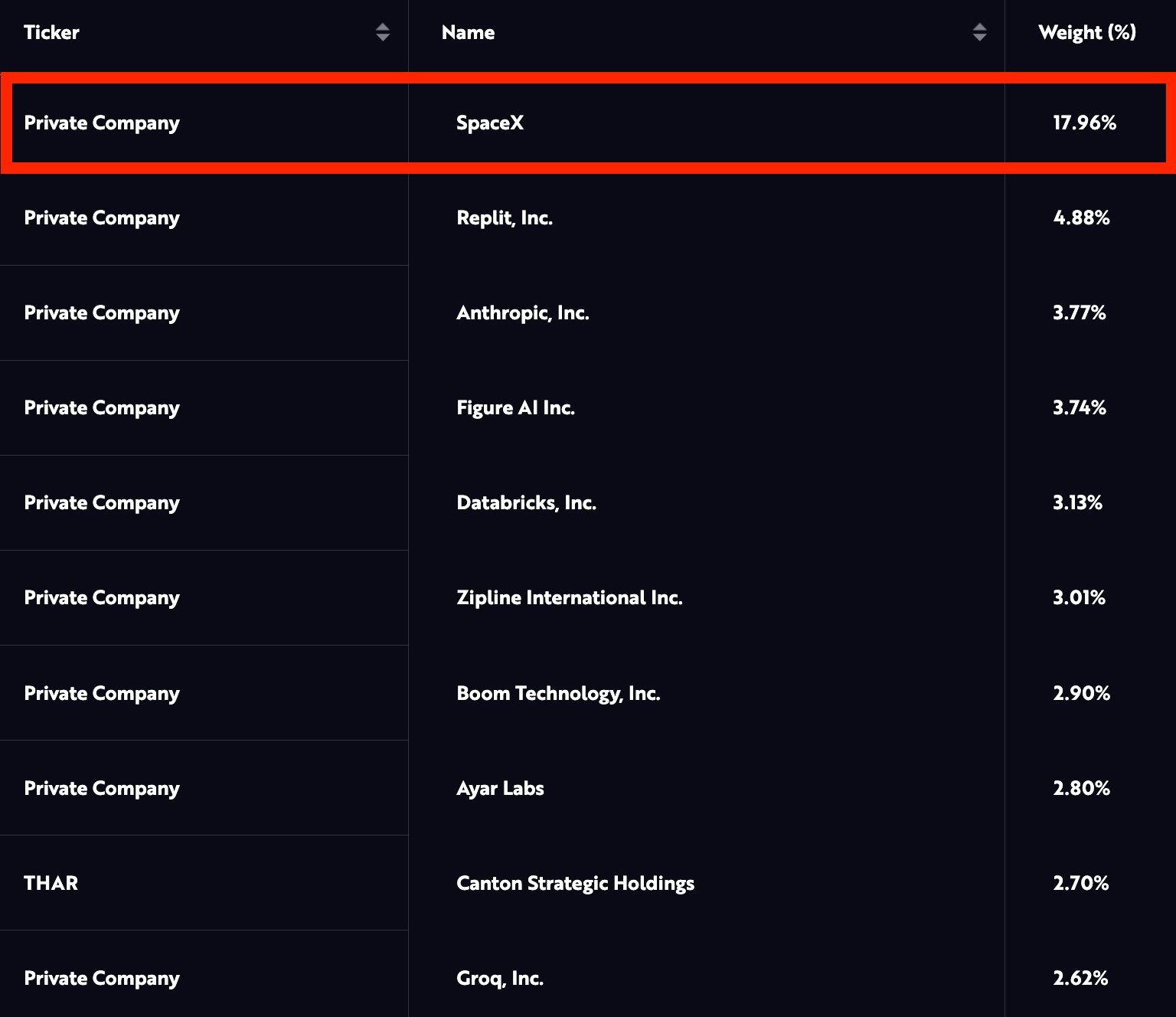Sort the table using the Ticker sort control

pos(383,33)
